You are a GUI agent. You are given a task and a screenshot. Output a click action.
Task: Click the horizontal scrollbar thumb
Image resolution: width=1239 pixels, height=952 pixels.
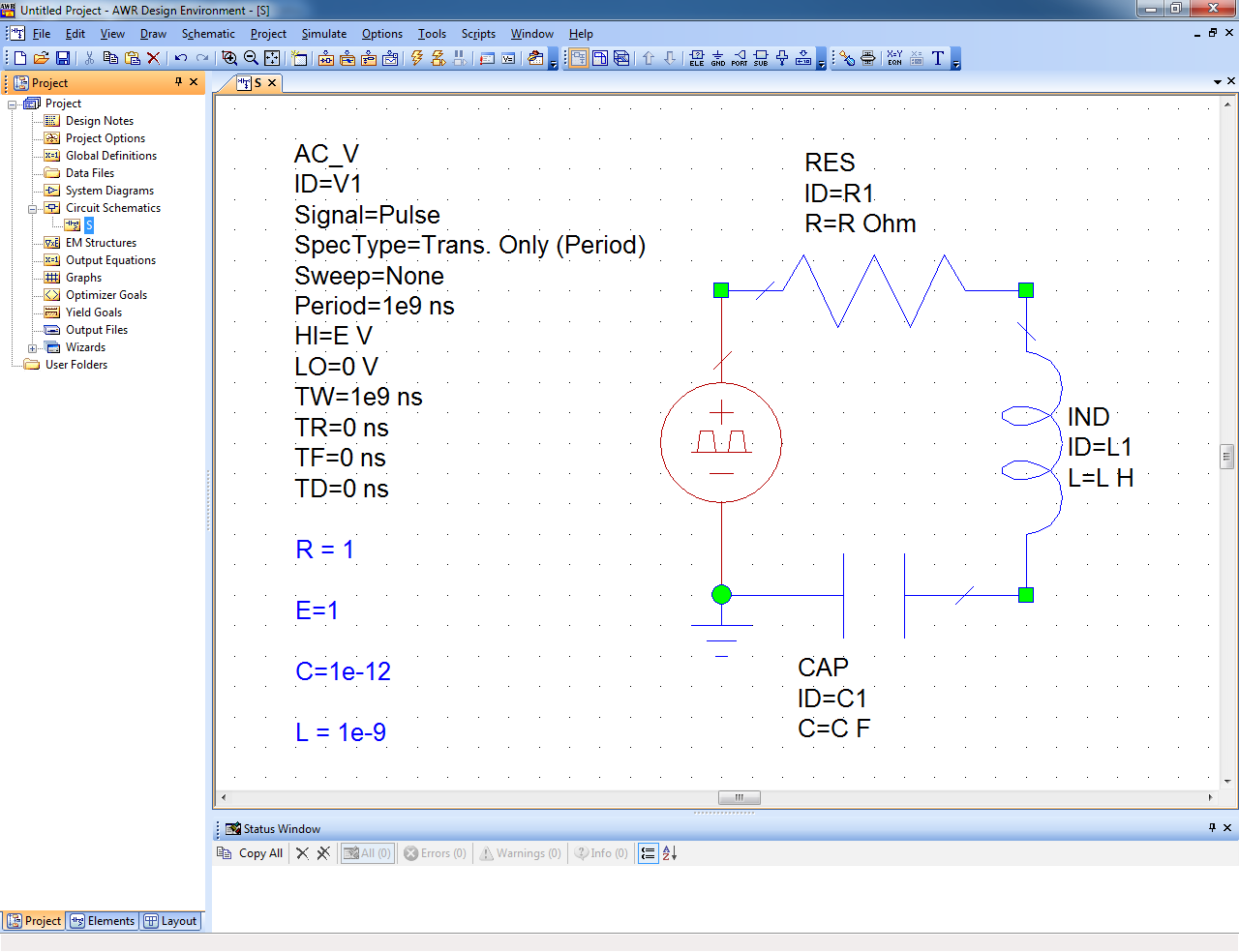click(740, 798)
